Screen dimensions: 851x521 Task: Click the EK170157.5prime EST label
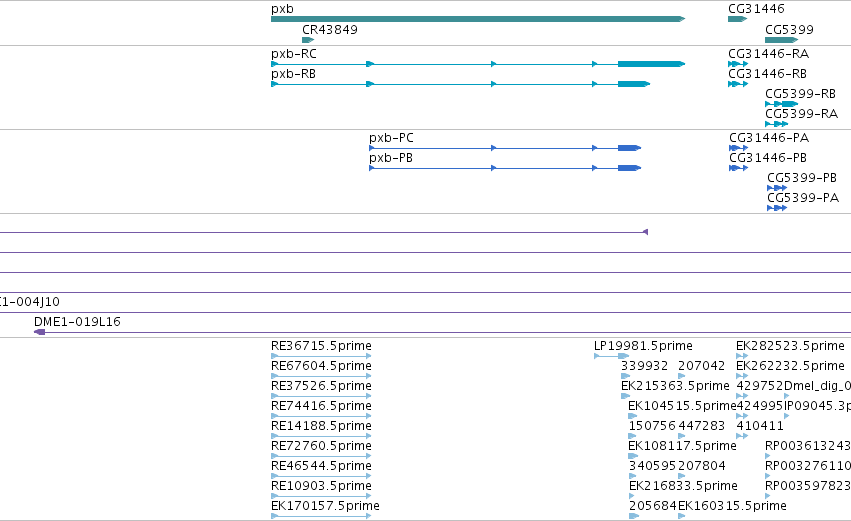(325, 506)
